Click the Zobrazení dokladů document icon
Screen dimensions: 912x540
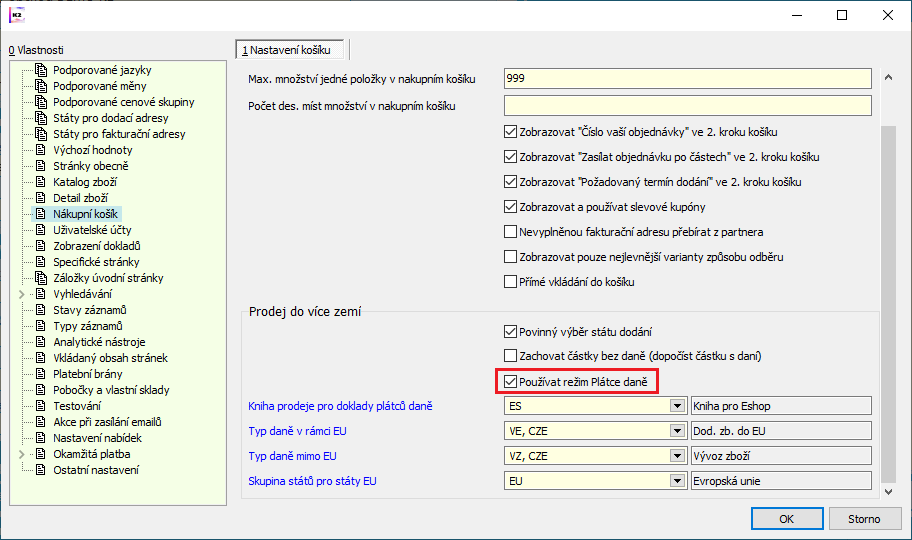tap(41, 246)
